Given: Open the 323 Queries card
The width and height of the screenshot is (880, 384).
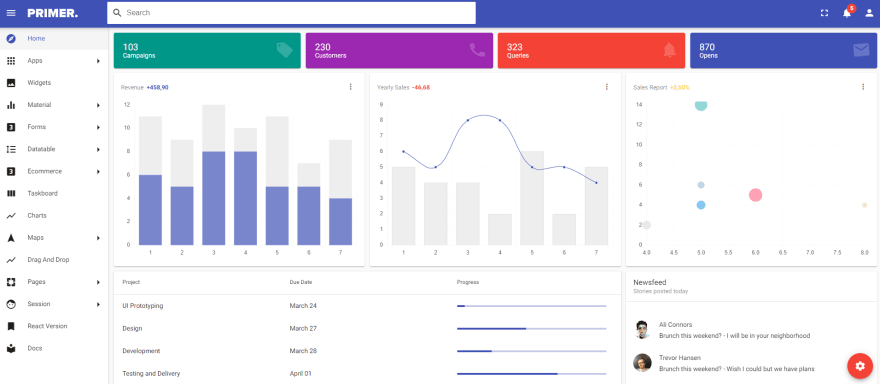Looking at the screenshot, I should tap(591, 51).
